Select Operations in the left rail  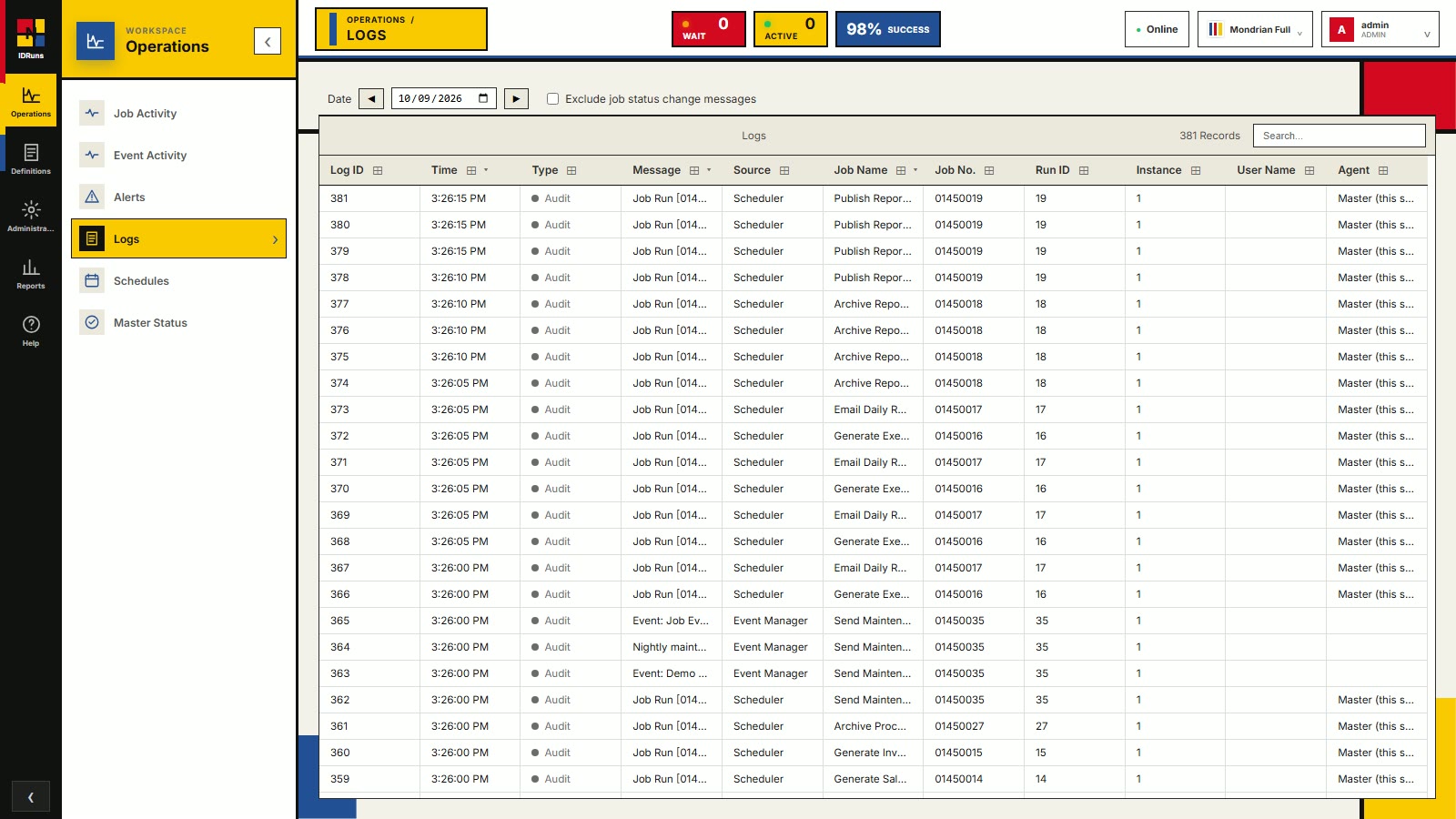click(31, 101)
